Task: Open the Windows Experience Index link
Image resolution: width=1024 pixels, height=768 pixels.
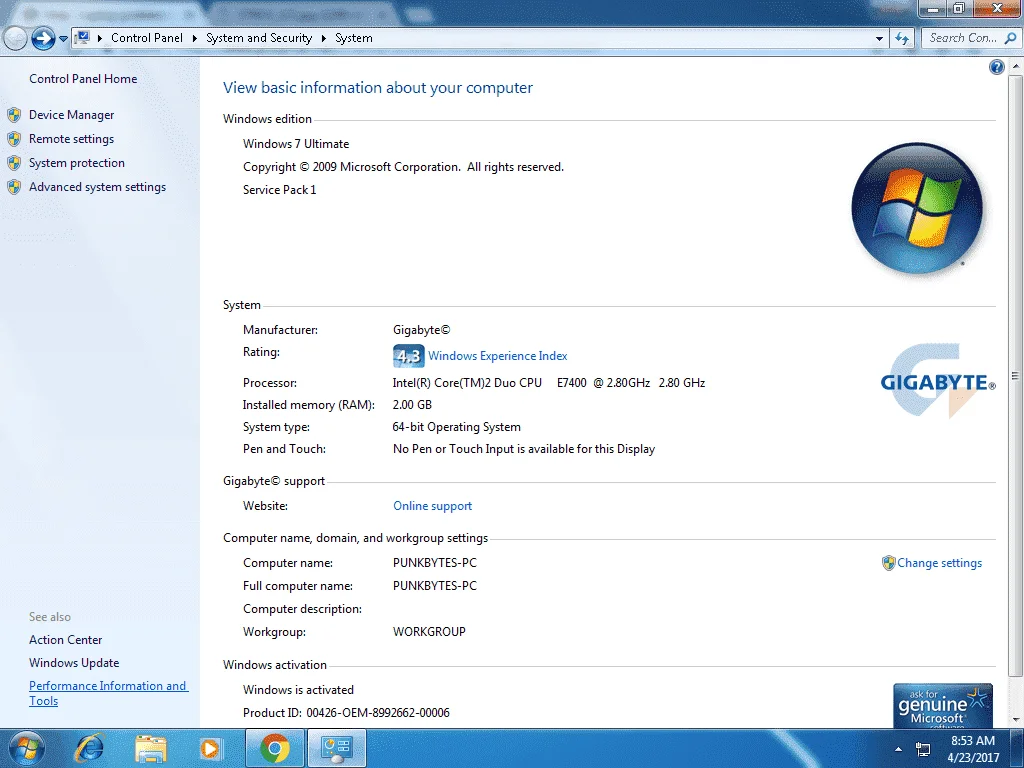Action: pos(498,356)
